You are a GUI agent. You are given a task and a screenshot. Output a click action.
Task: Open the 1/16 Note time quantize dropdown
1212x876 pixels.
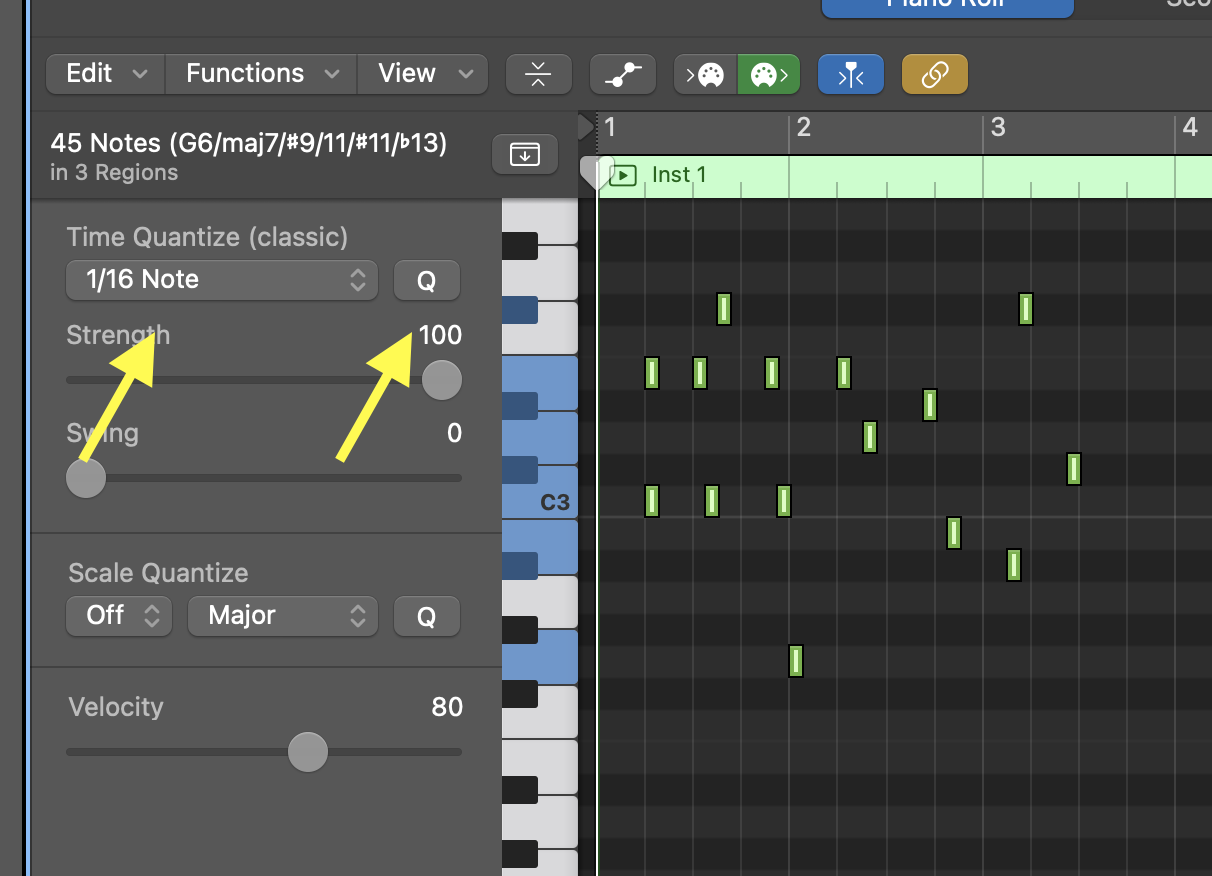pos(221,280)
